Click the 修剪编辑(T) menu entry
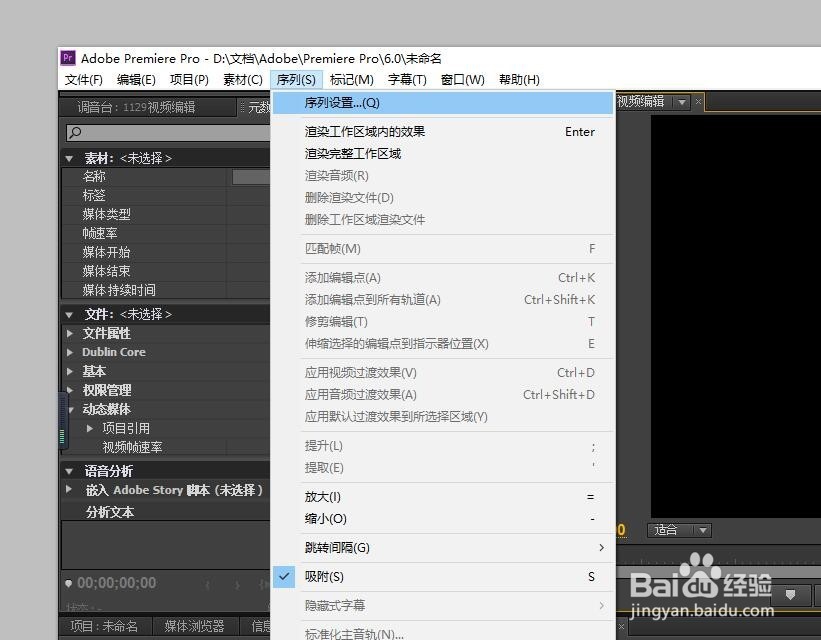 coord(443,322)
